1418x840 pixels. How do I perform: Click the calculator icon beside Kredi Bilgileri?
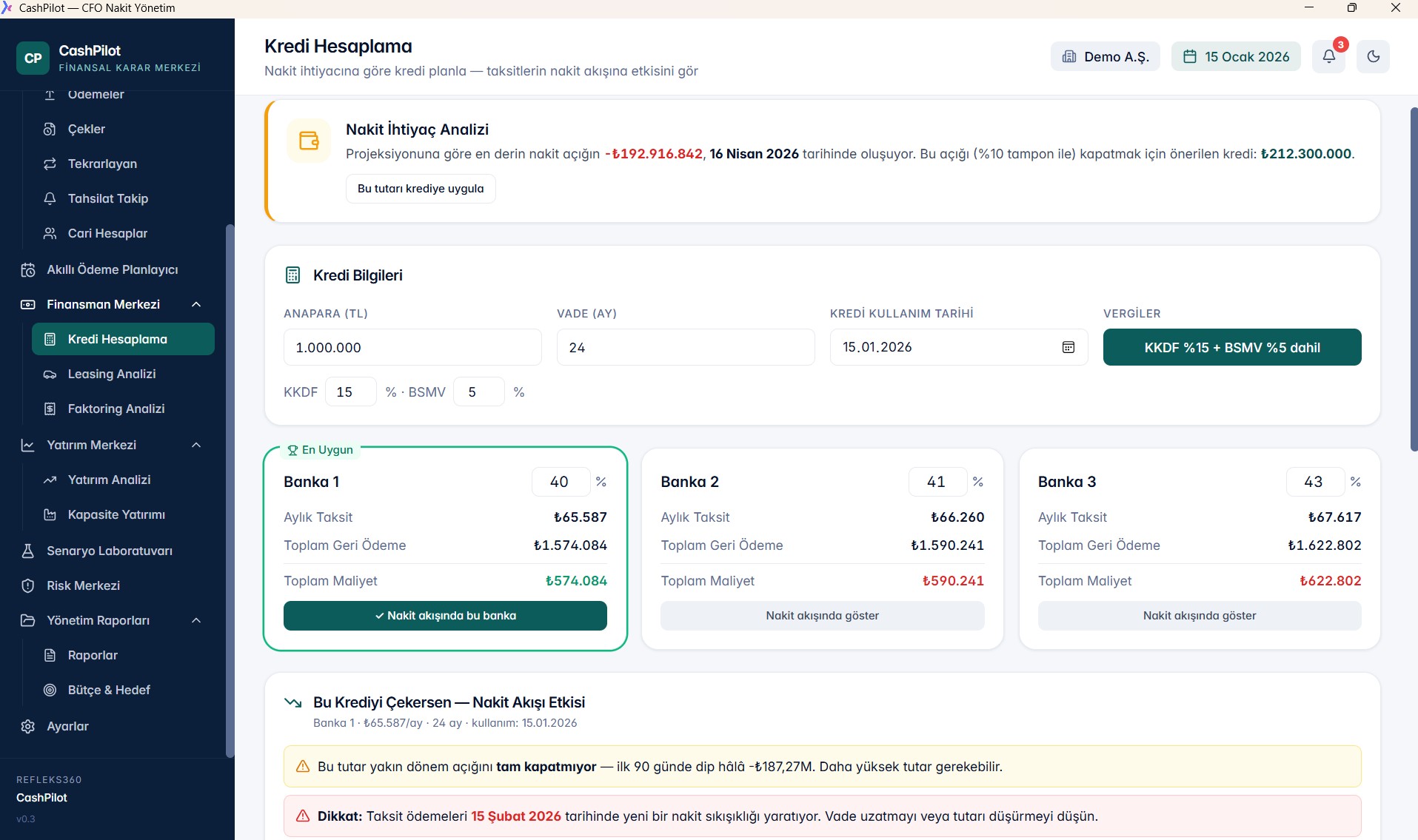click(x=292, y=275)
